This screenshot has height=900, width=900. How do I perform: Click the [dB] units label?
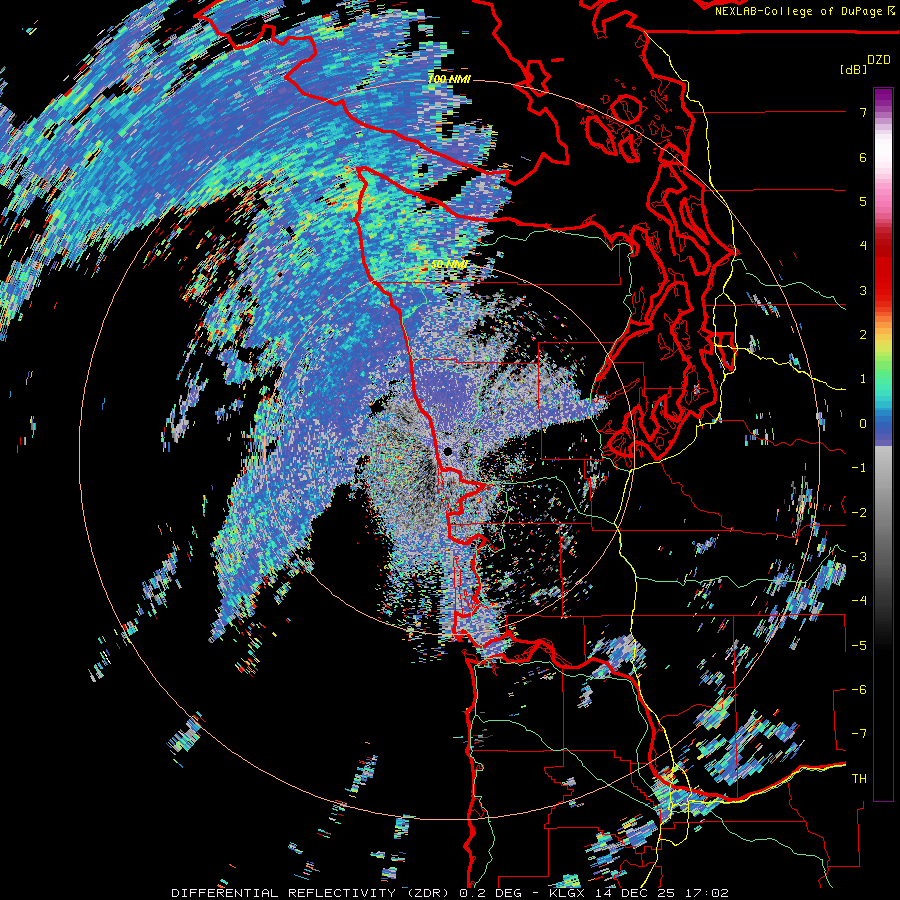tap(853, 69)
